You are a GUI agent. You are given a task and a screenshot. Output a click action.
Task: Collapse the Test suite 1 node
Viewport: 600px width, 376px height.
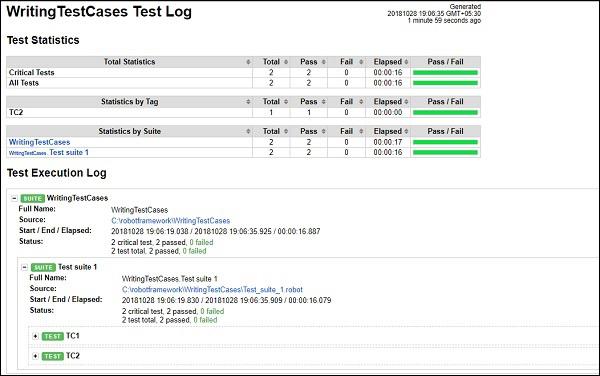tap(24, 267)
